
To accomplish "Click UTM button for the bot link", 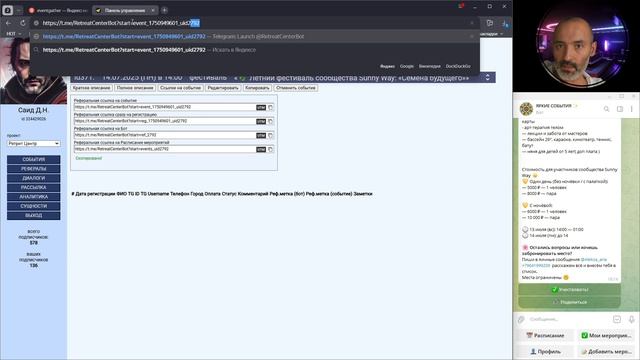I will (261, 136).
